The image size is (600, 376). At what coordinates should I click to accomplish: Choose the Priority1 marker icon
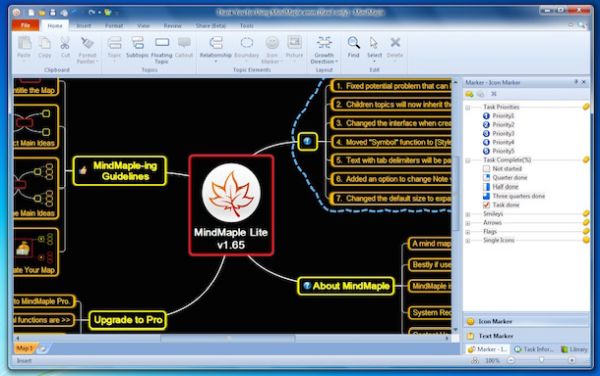pyautogui.click(x=486, y=116)
